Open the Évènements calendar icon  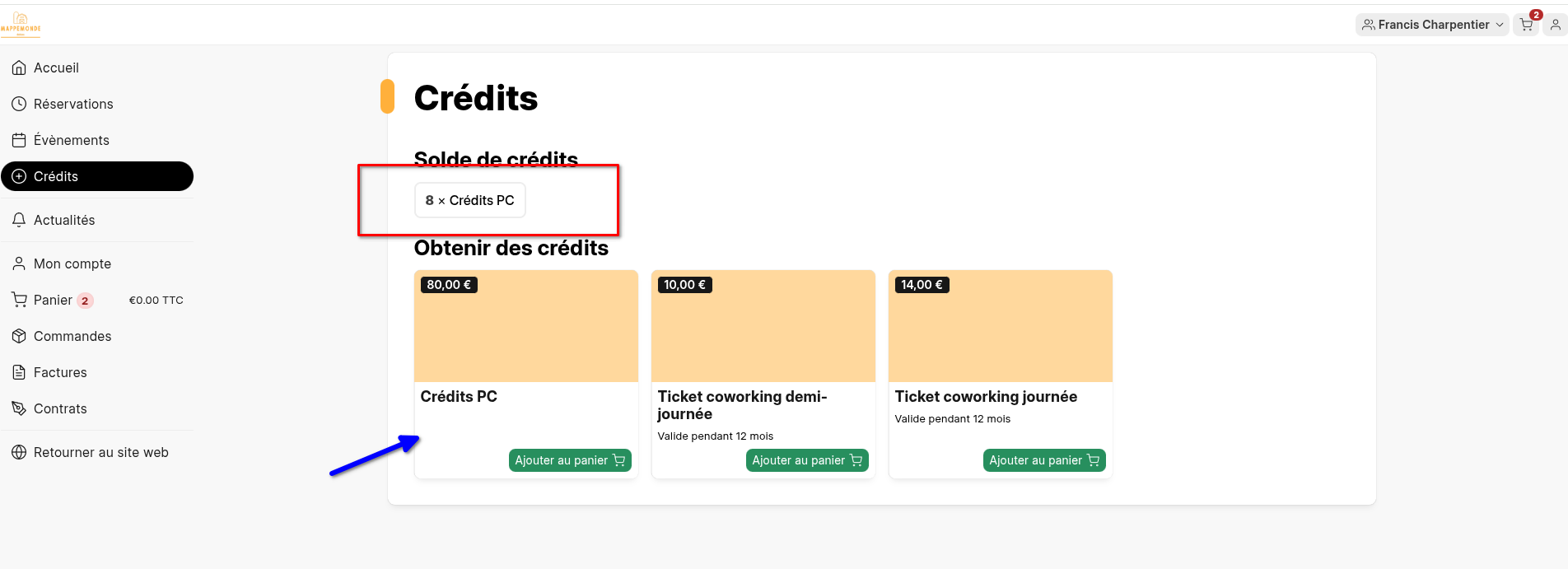point(19,140)
